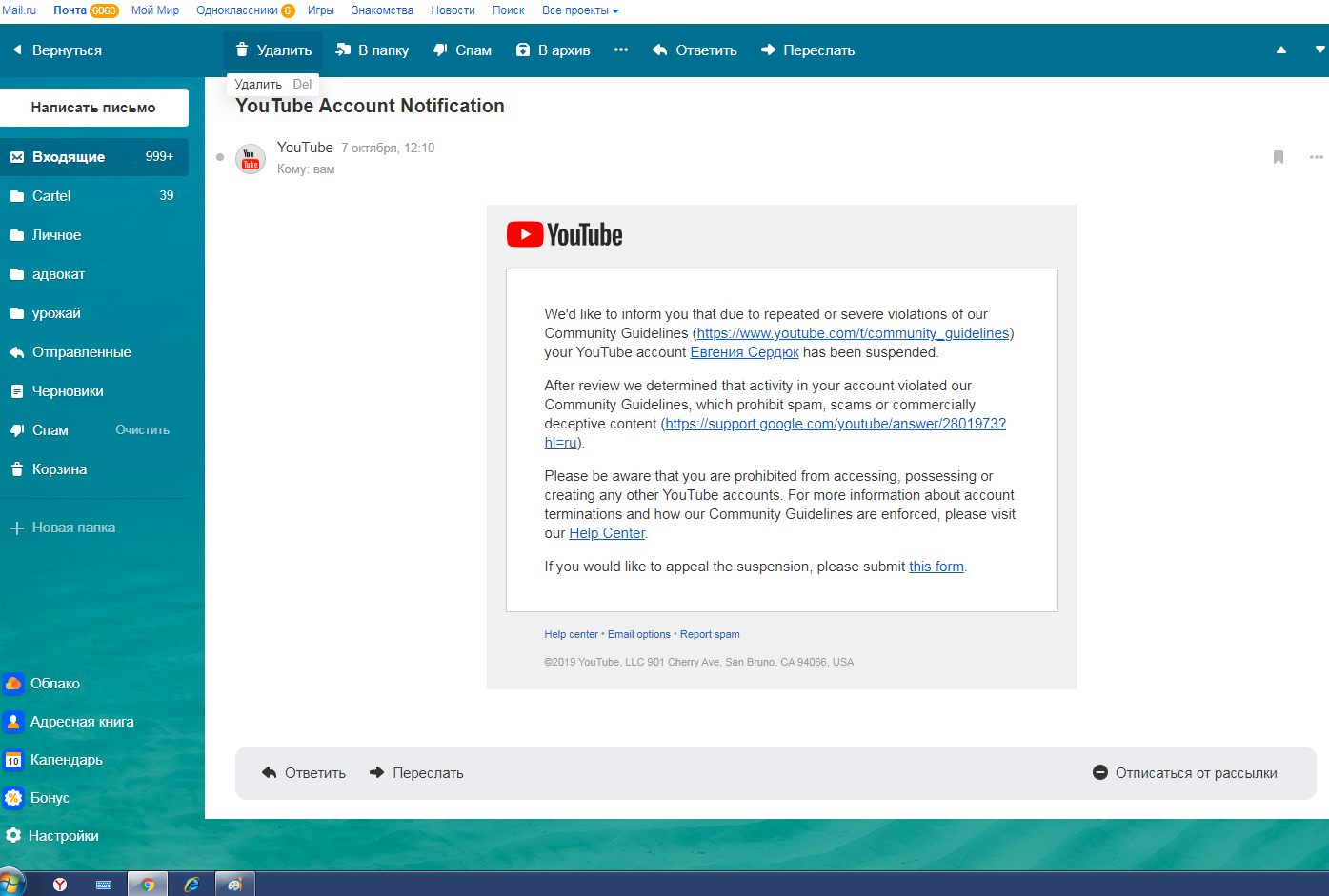Go to next message with the down arrow

coord(1320,50)
